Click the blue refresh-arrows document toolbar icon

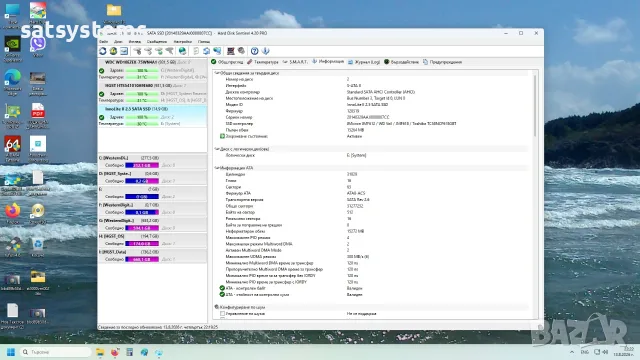pyautogui.click(x=207, y=51)
